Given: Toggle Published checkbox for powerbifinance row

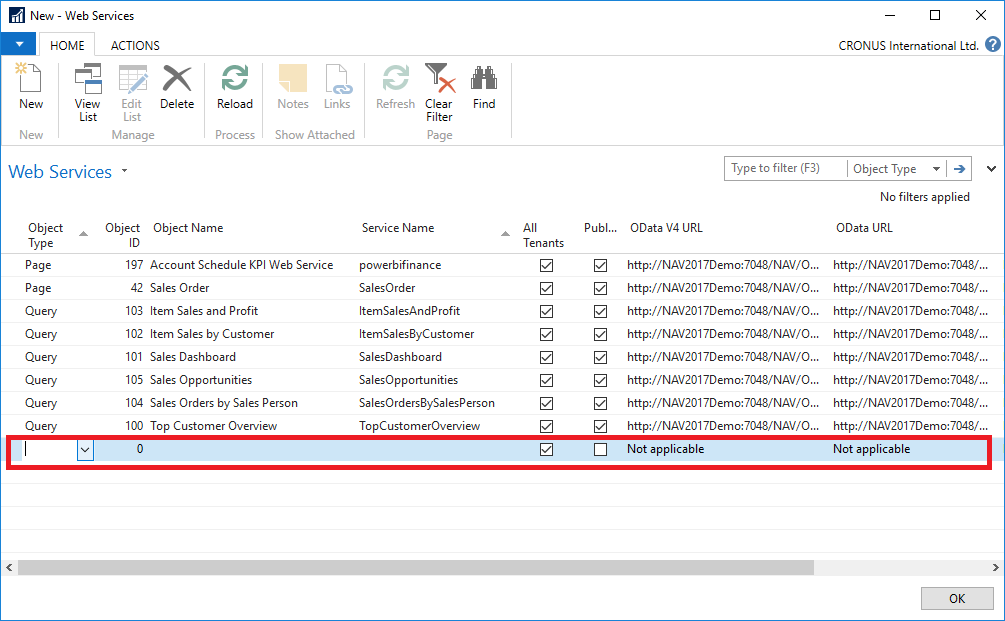Looking at the screenshot, I should tap(600, 265).
